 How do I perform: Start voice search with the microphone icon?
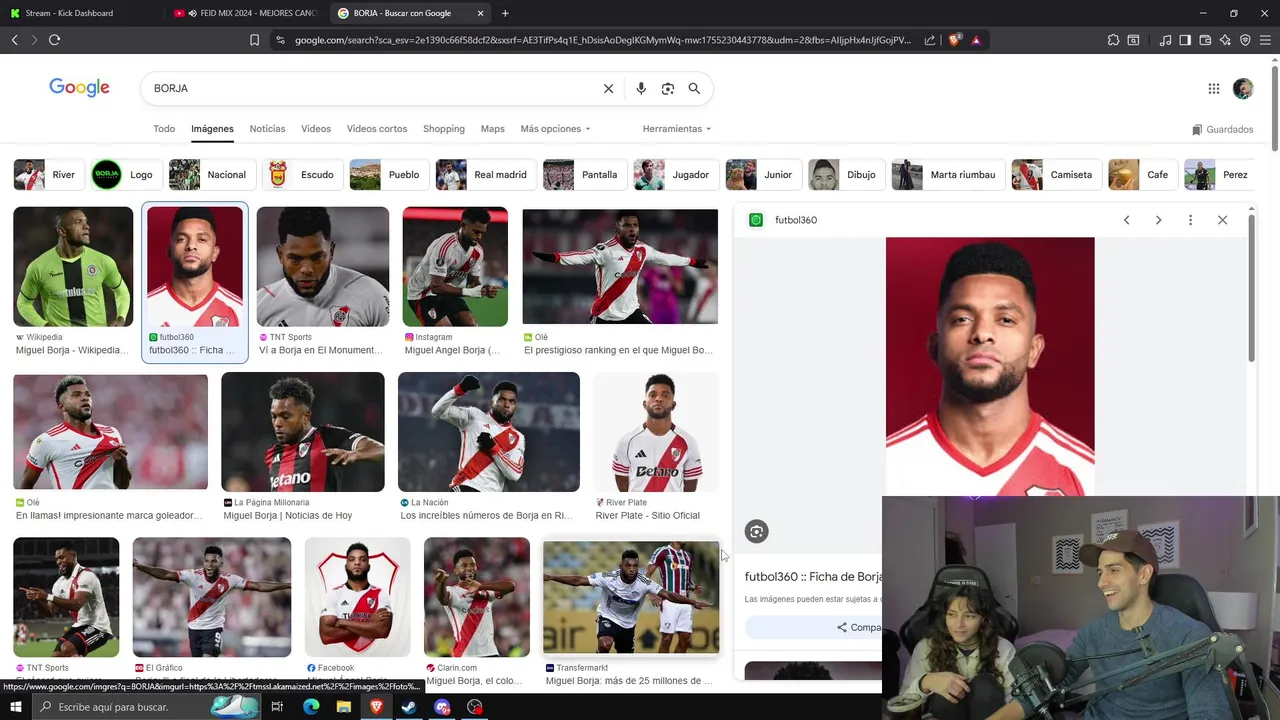coord(641,88)
